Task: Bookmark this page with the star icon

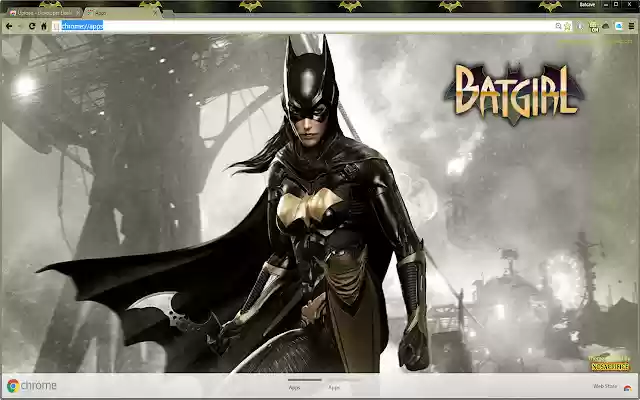Action: (567, 27)
